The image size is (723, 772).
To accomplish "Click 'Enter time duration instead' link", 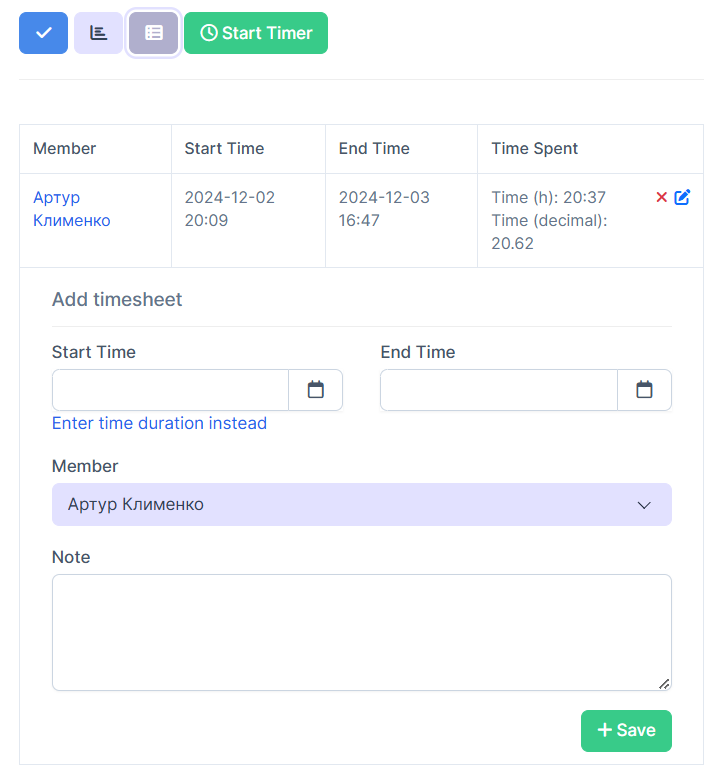I will click(159, 423).
